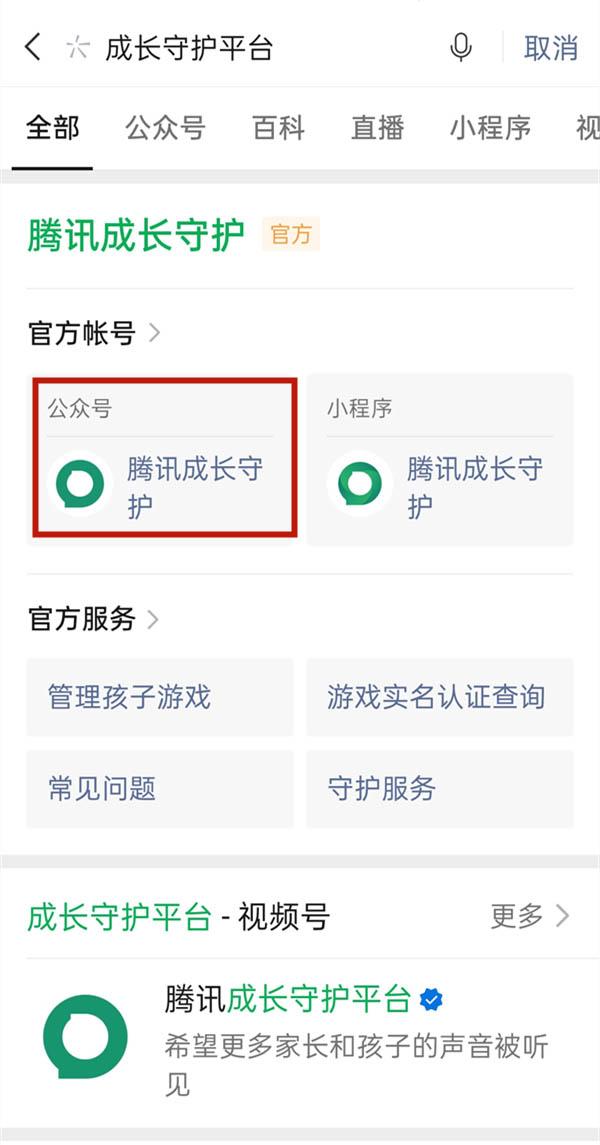The width and height of the screenshot is (600, 1145).
Task: Expand 官方服务 using its arrow
Action: pos(153,619)
